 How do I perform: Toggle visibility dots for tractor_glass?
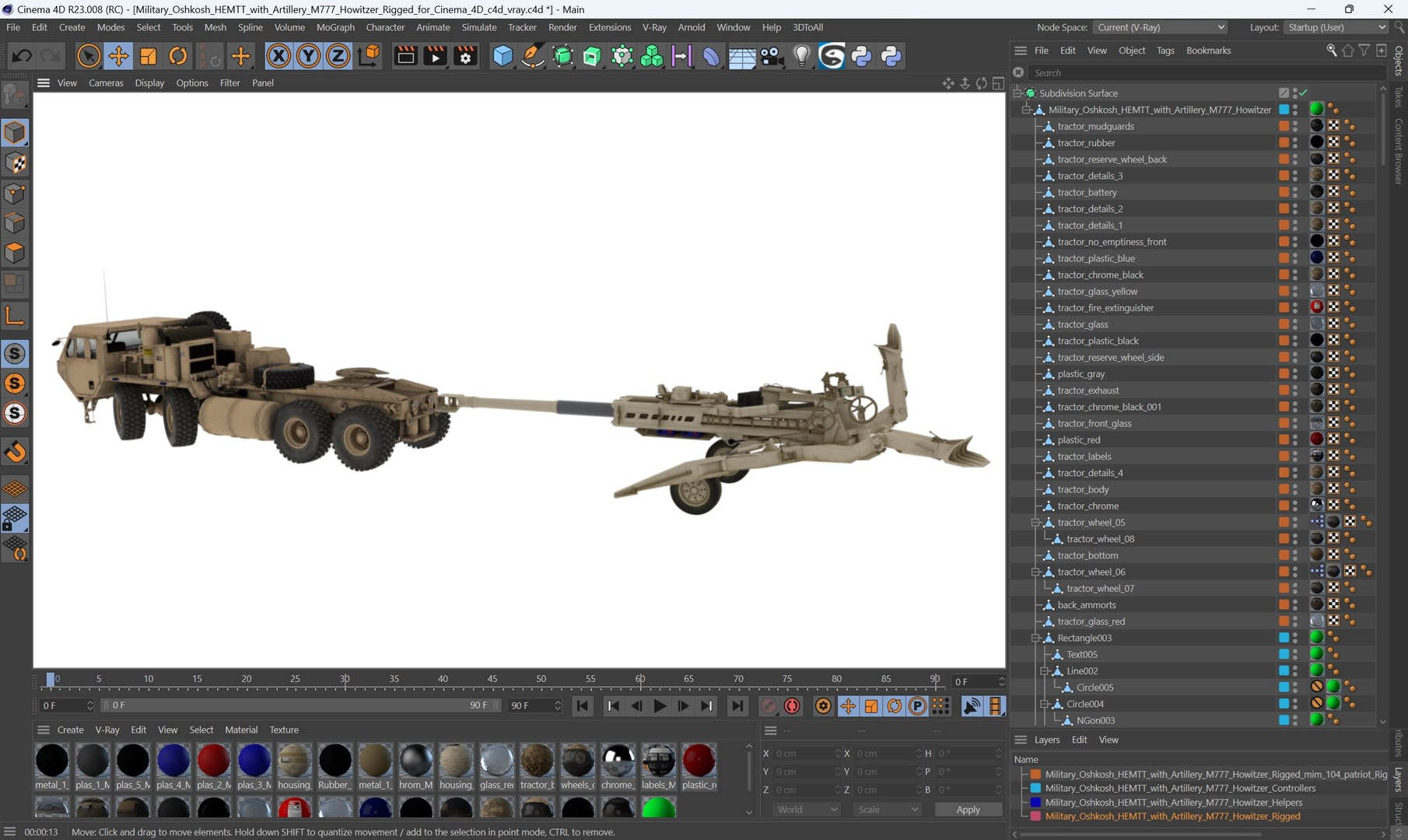click(x=1295, y=324)
